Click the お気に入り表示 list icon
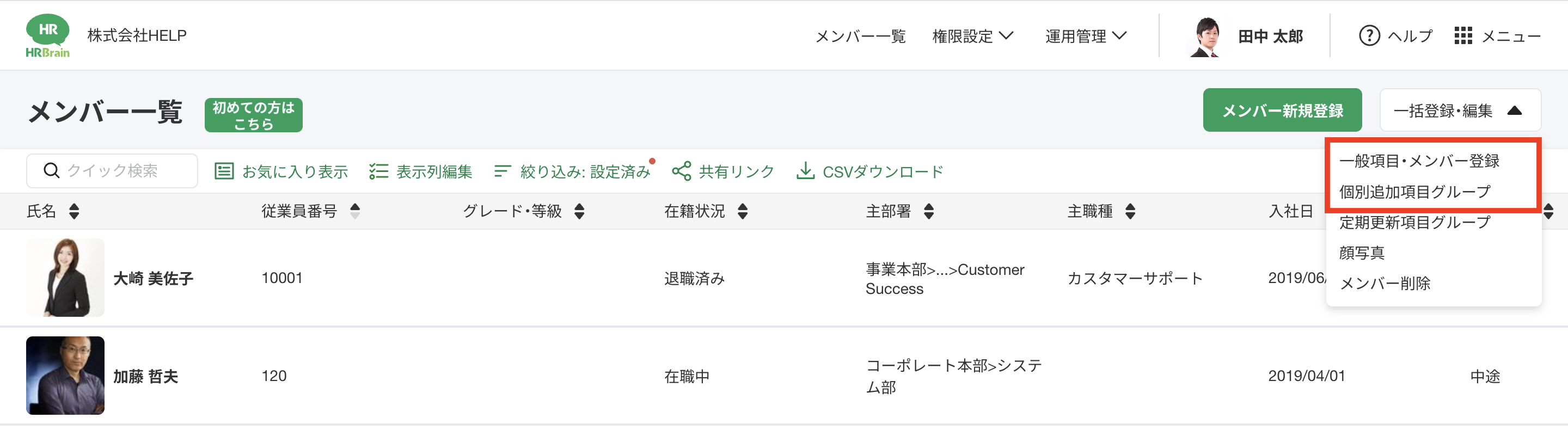 tap(224, 171)
